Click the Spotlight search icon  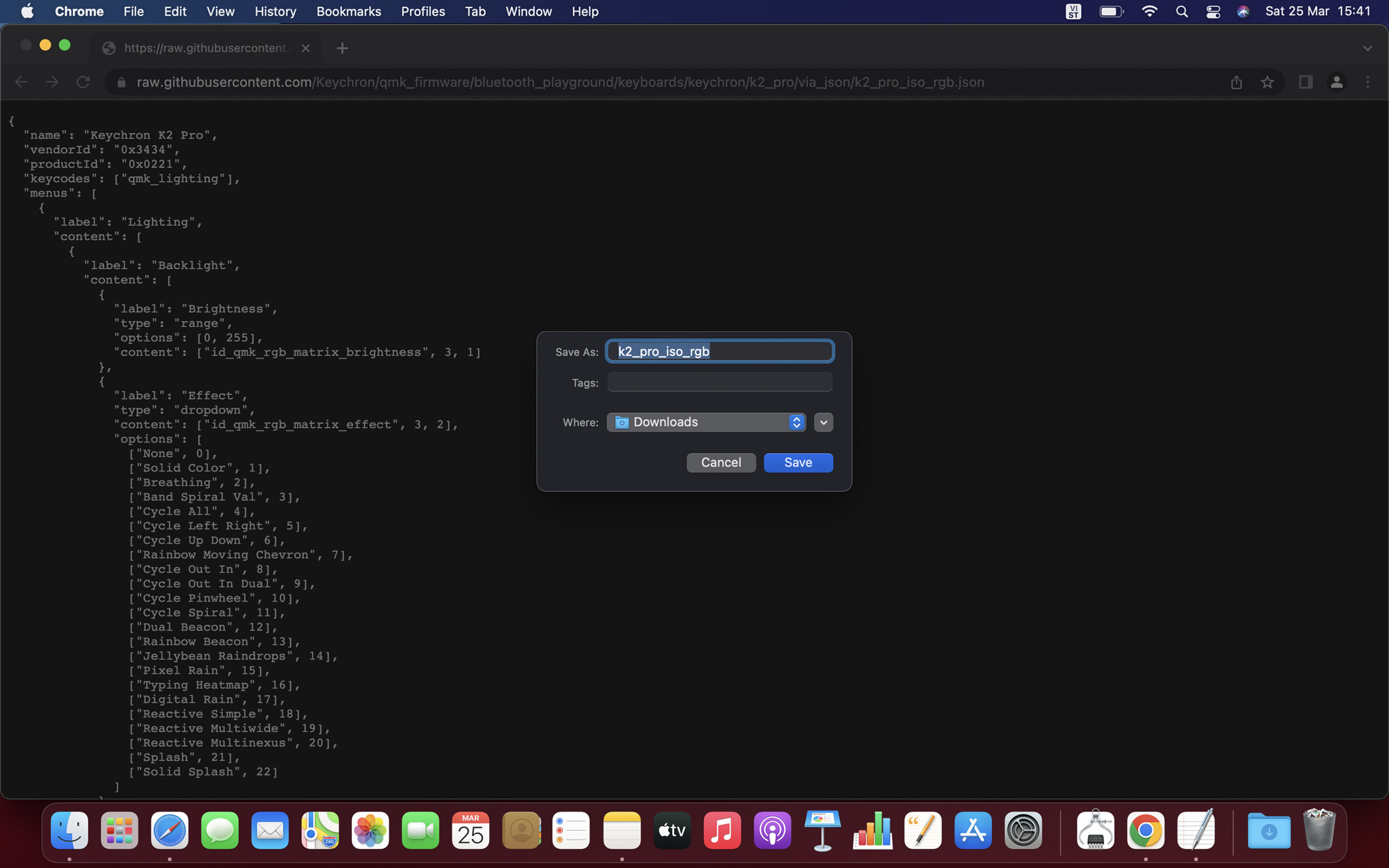(x=1181, y=12)
